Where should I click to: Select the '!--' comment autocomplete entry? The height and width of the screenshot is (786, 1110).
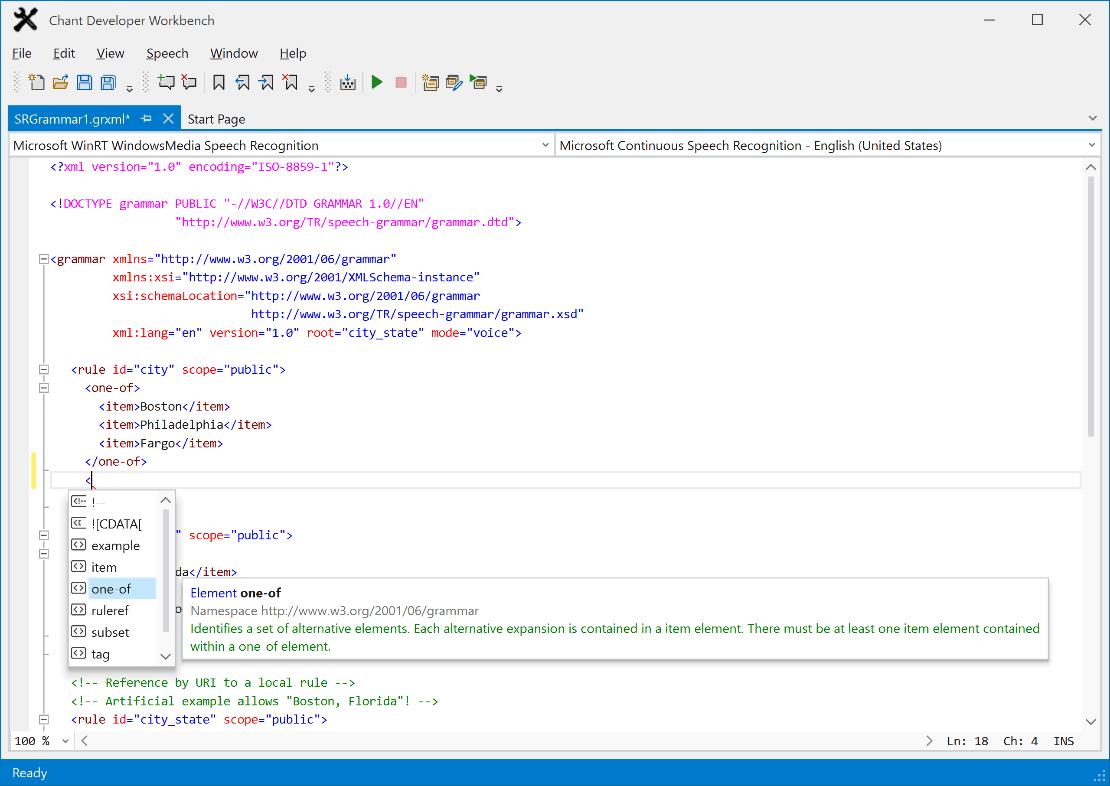point(113,502)
